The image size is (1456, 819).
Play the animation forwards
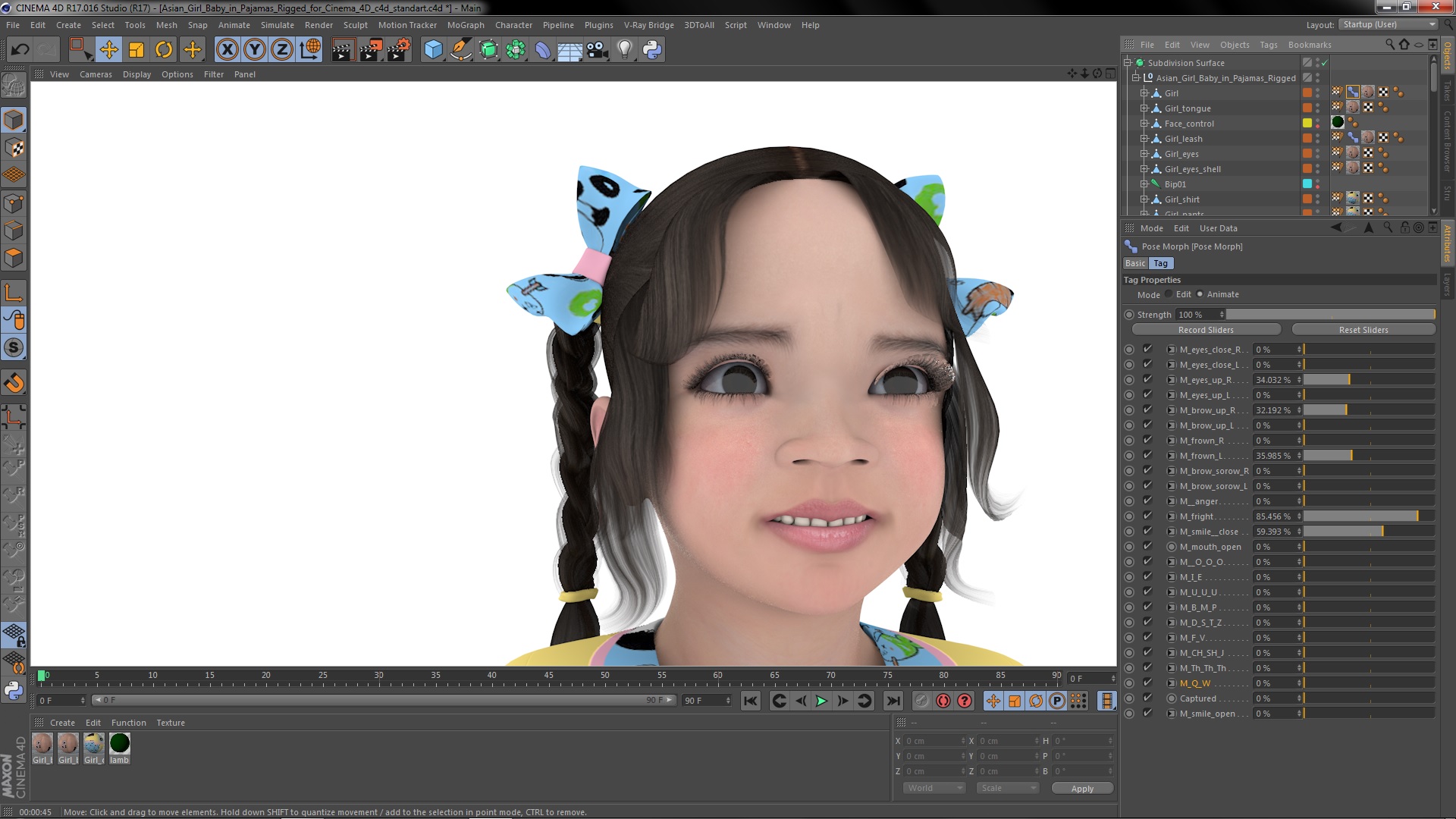click(x=821, y=701)
